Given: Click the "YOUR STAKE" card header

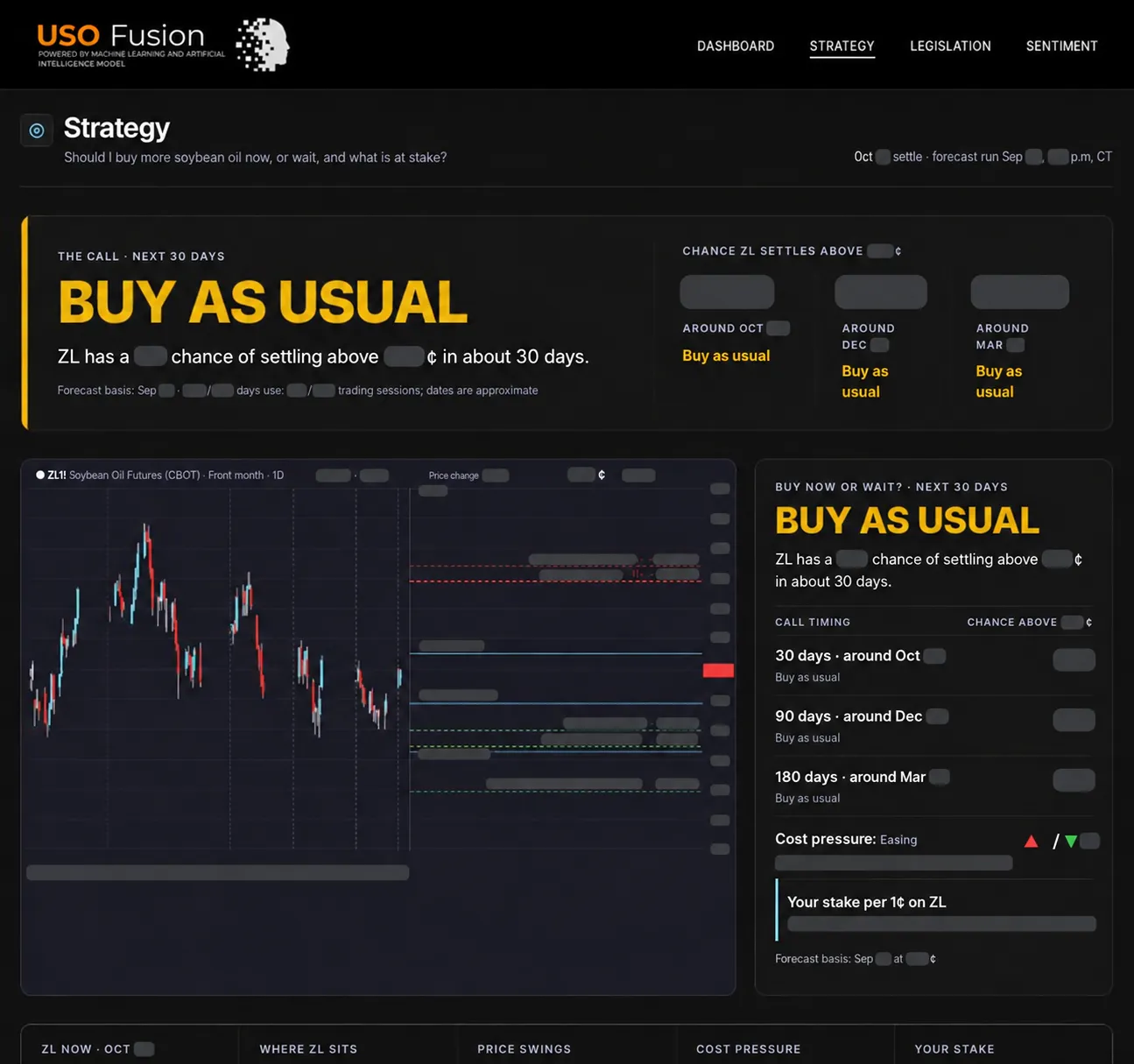Looking at the screenshot, I should point(954,1049).
